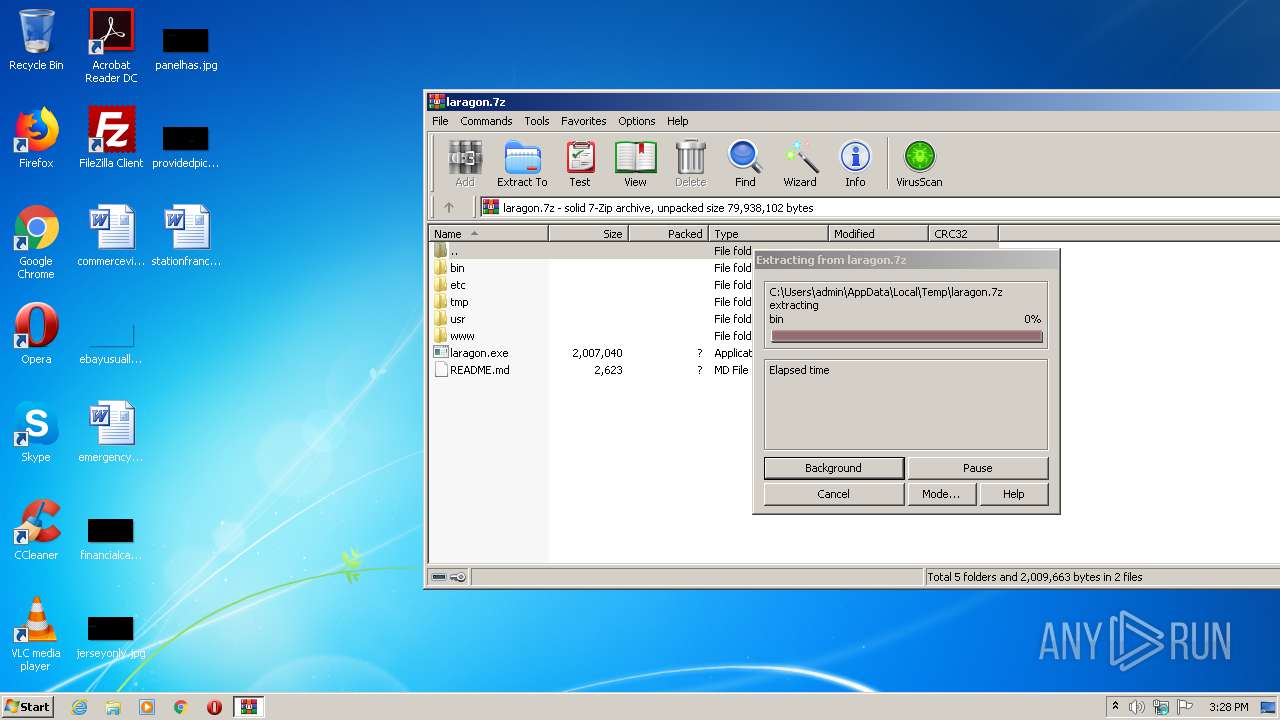Viewport: 1280px width, 720px height.
Task: Open the Commands menu
Action: coord(486,121)
